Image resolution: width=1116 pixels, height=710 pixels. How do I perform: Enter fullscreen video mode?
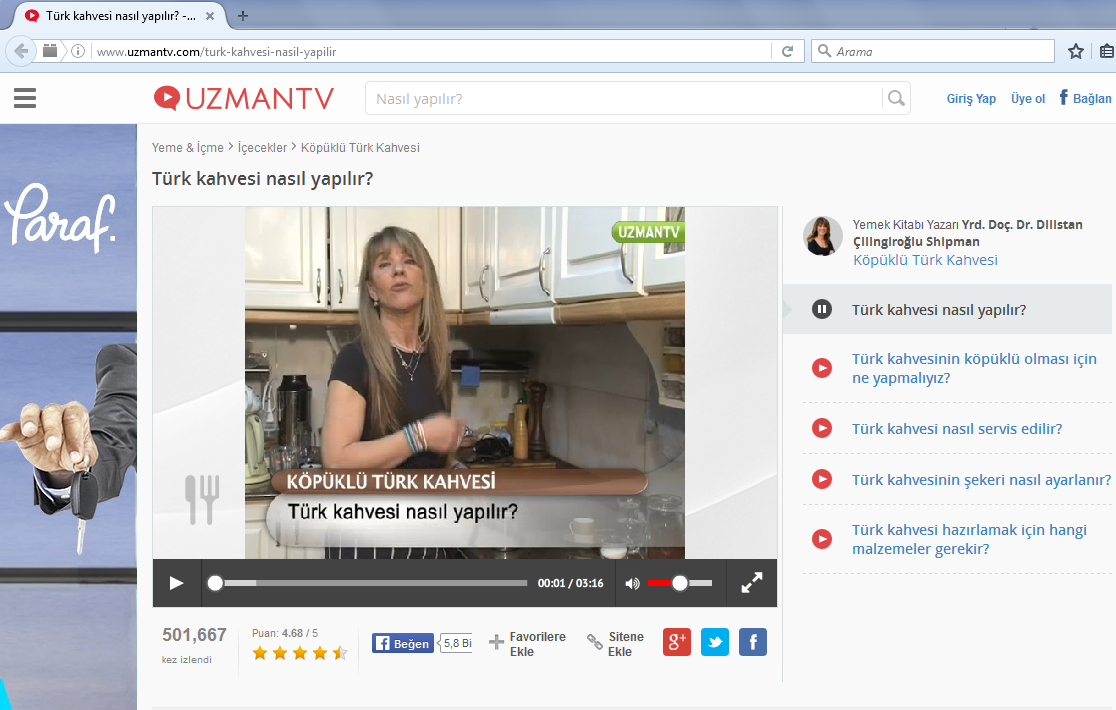(x=752, y=583)
